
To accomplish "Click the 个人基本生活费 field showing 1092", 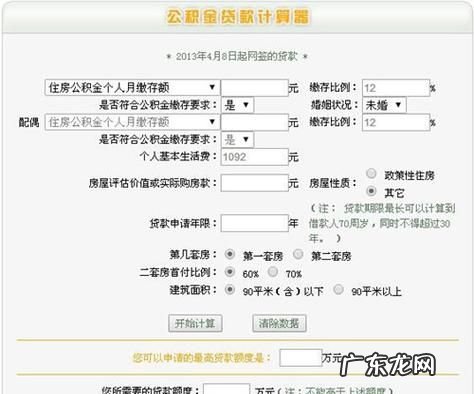I will (255, 157).
